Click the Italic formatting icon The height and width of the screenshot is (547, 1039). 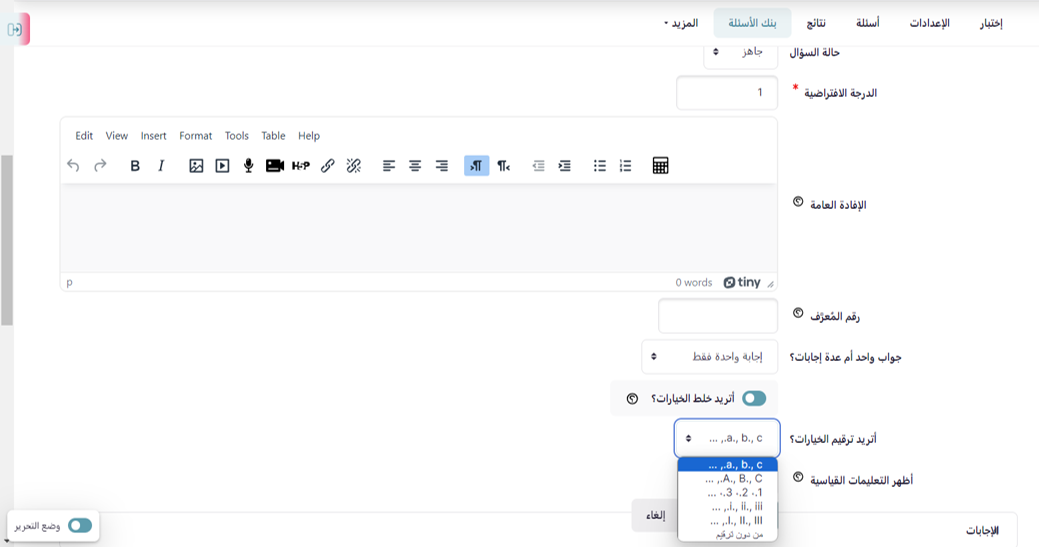161,166
